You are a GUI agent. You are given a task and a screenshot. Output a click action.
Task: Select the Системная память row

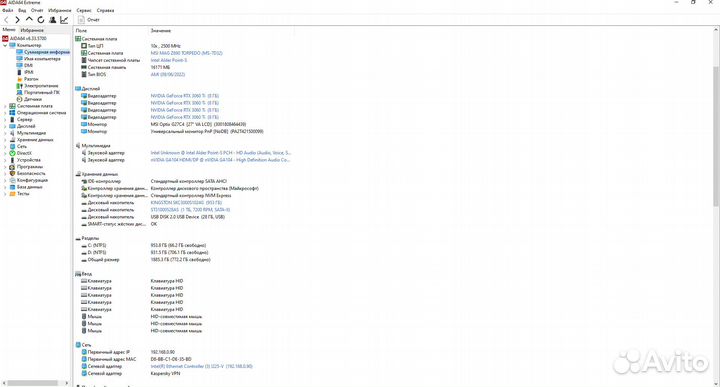point(125,67)
